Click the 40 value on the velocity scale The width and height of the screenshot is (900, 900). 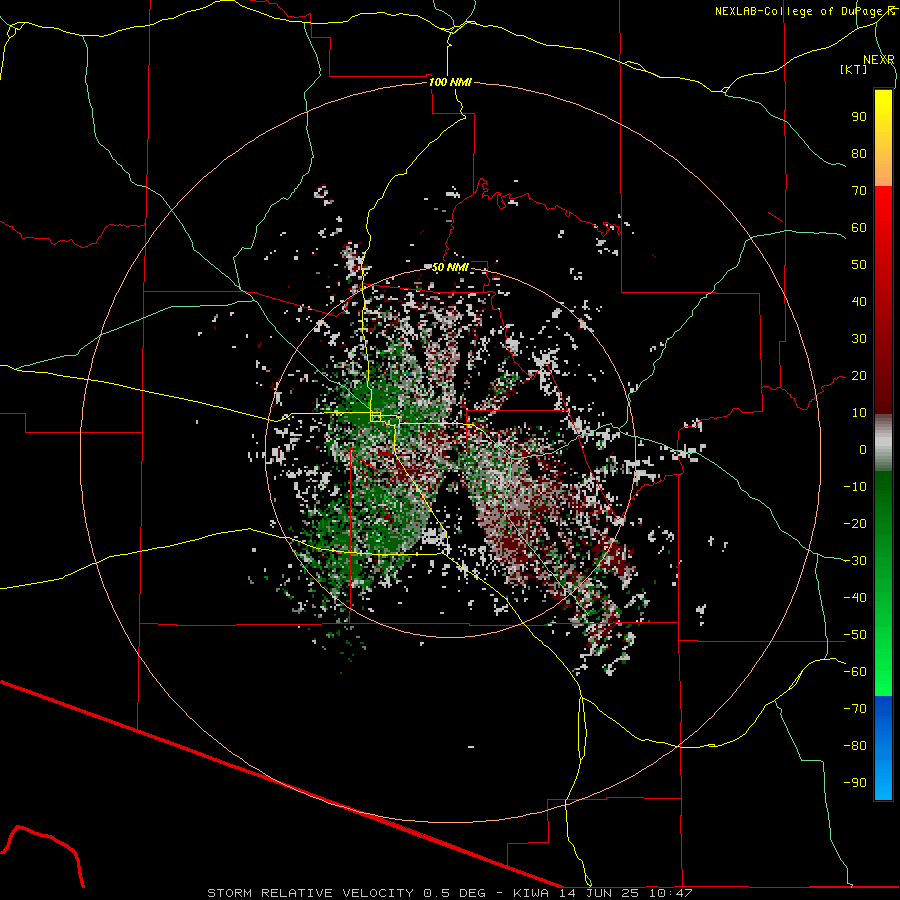pos(859,301)
